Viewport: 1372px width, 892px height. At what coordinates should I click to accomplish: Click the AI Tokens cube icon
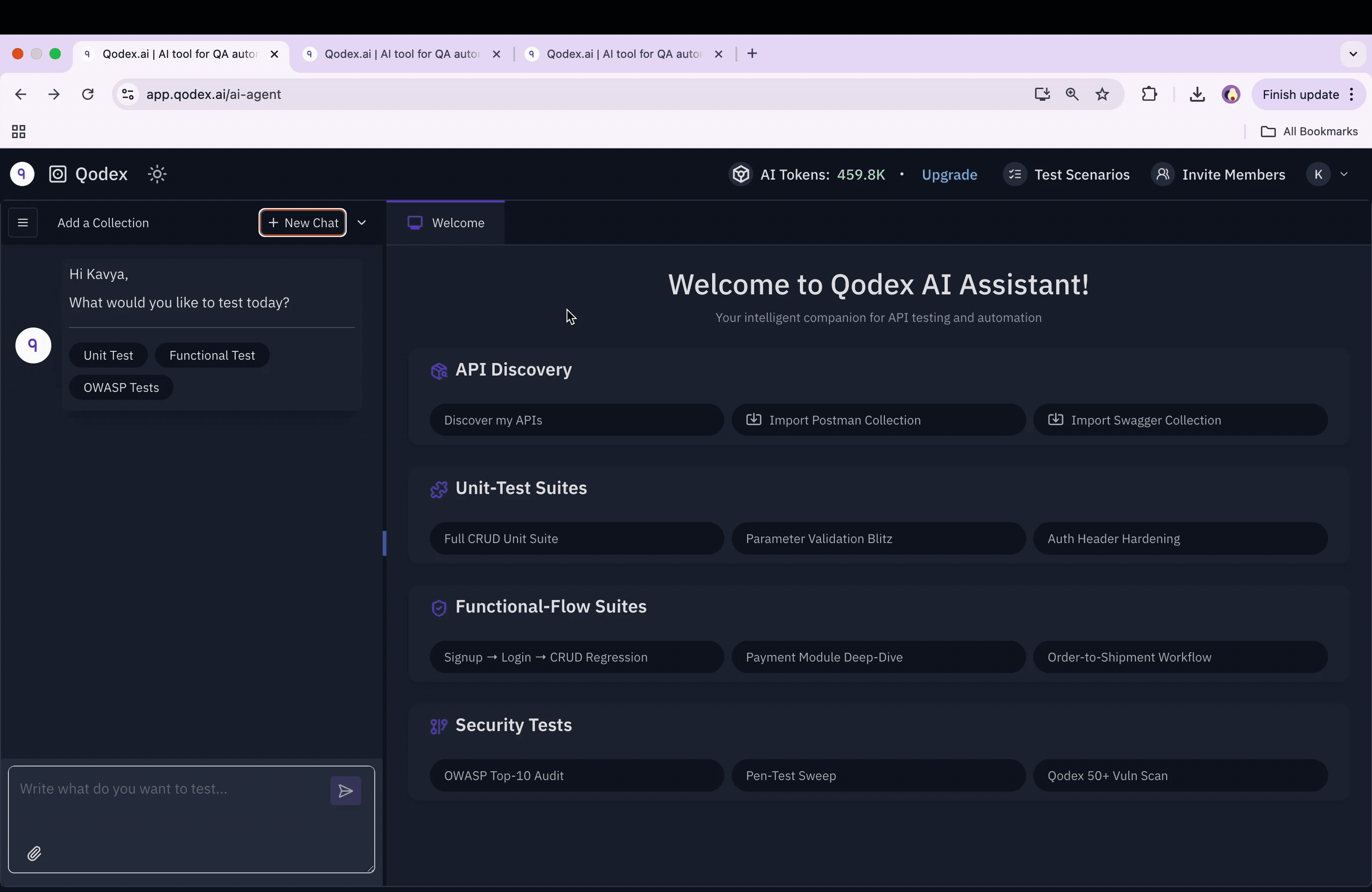(741, 174)
